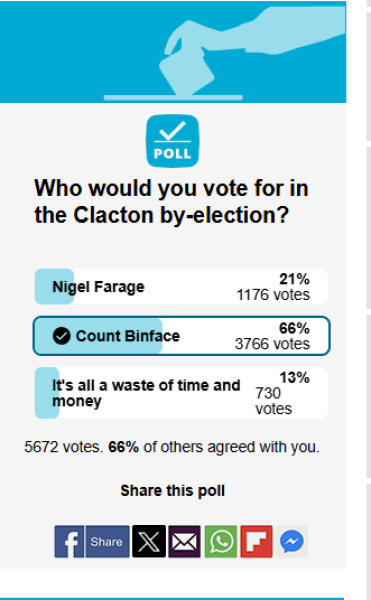Share the poll on Flipboard
Viewport: 371px width, 600px height.
(256, 541)
